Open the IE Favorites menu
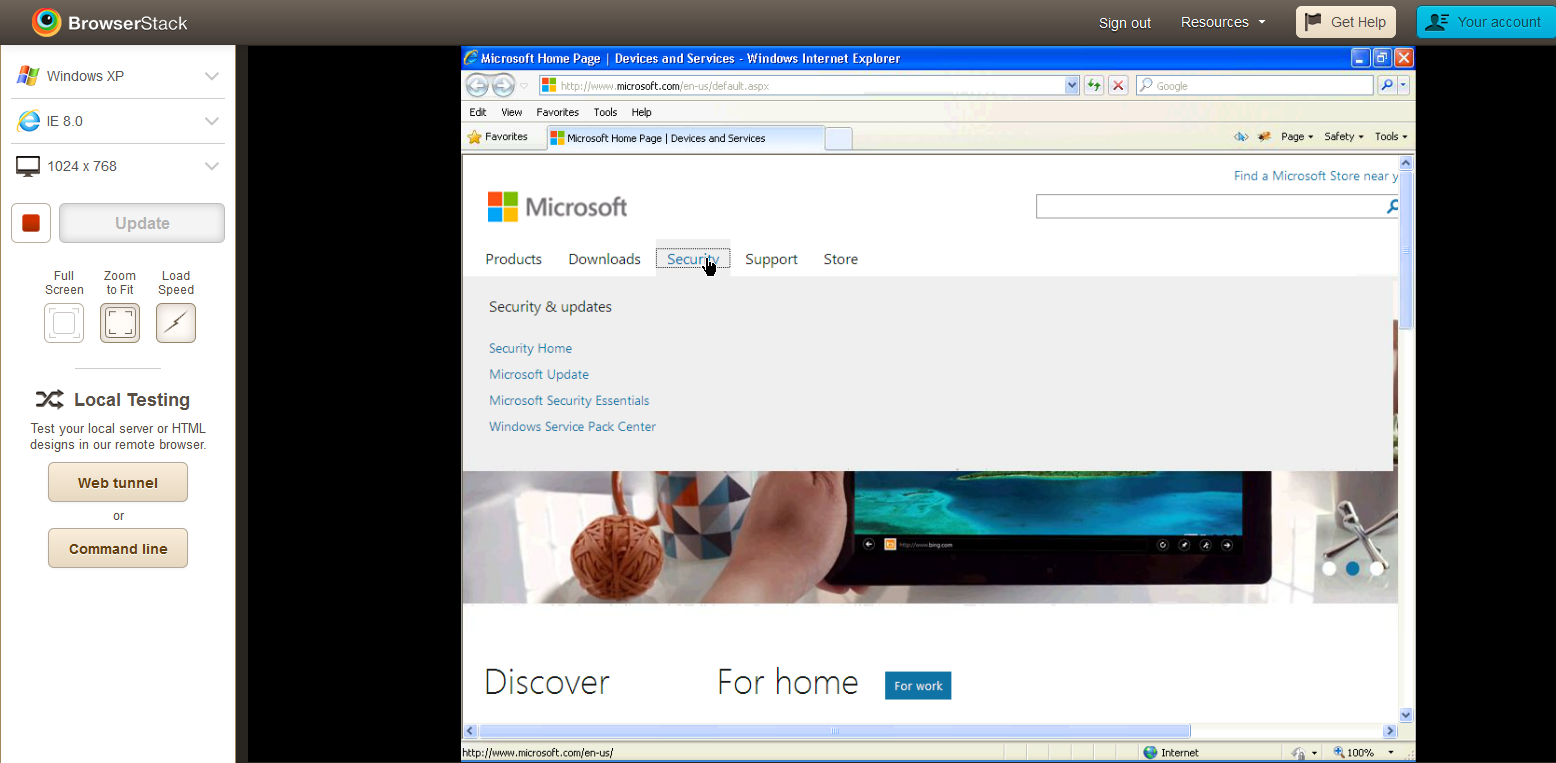Viewport: 1556px width, 763px height. click(x=558, y=112)
